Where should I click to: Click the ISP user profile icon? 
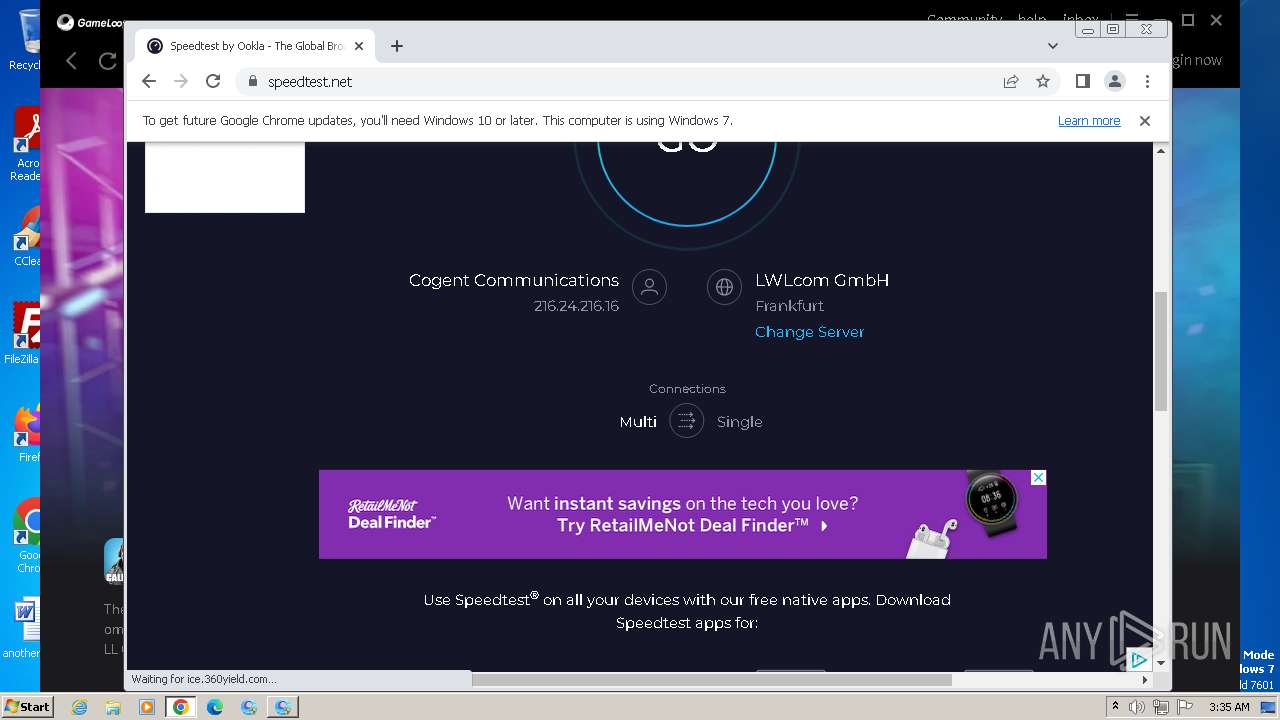(649, 287)
